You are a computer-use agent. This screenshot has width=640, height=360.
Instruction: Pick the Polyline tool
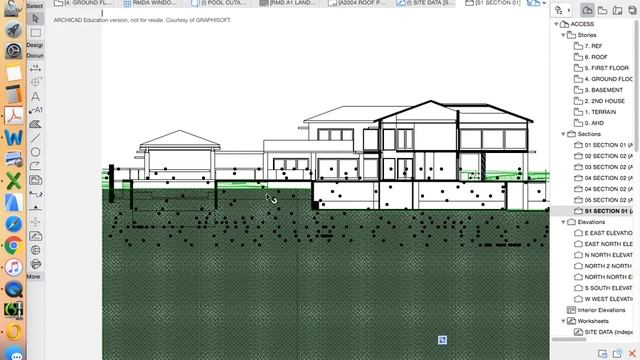[36, 166]
